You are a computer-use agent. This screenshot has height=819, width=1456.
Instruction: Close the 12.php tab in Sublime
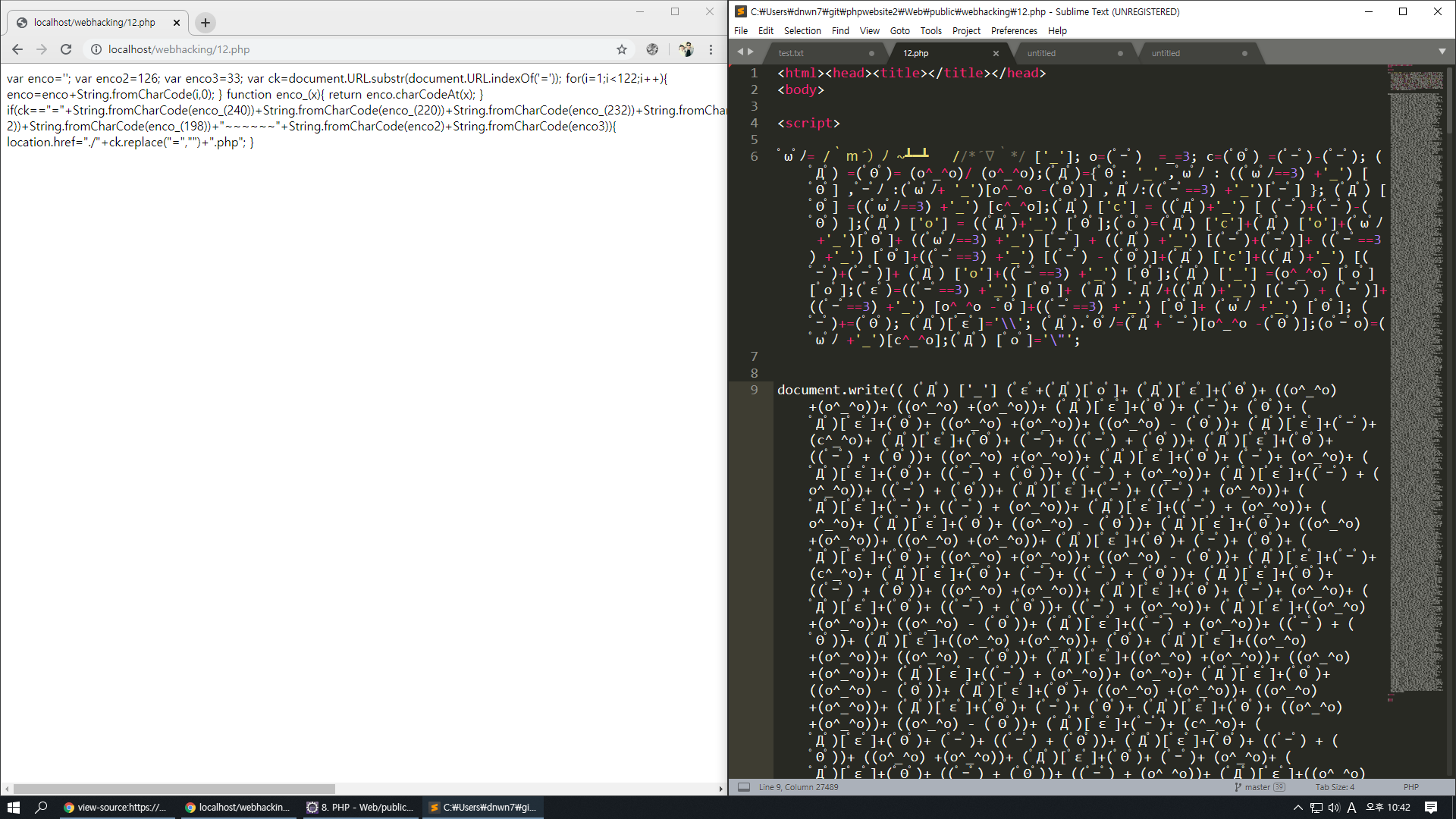tap(996, 53)
